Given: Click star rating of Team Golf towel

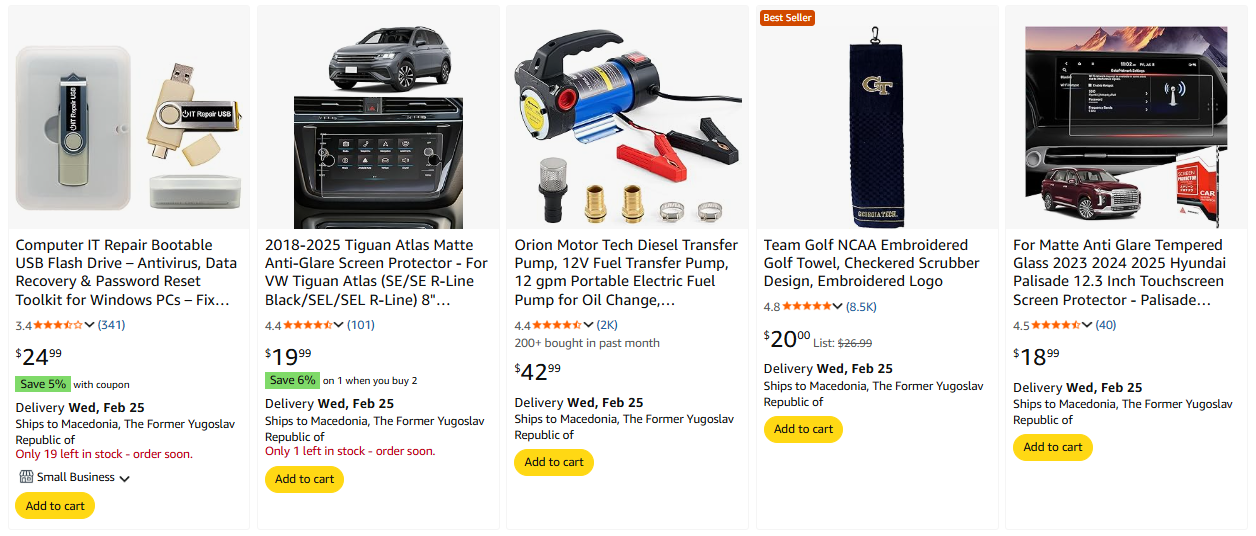Looking at the screenshot, I should [x=806, y=307].
